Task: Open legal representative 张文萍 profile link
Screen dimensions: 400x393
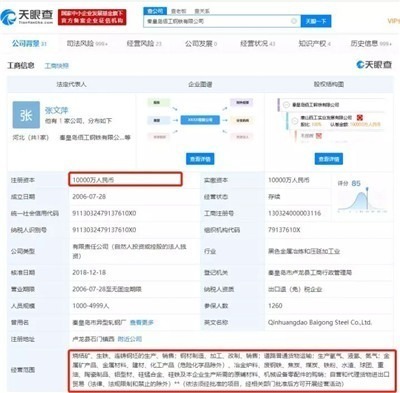Action: 56,110
